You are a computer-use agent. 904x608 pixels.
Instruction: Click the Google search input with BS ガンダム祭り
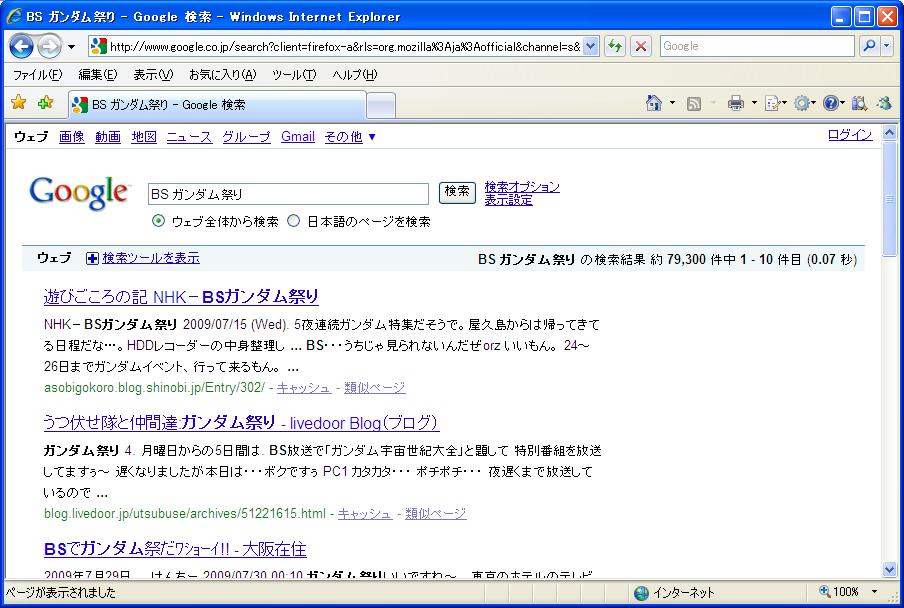[x=288, y=194]
